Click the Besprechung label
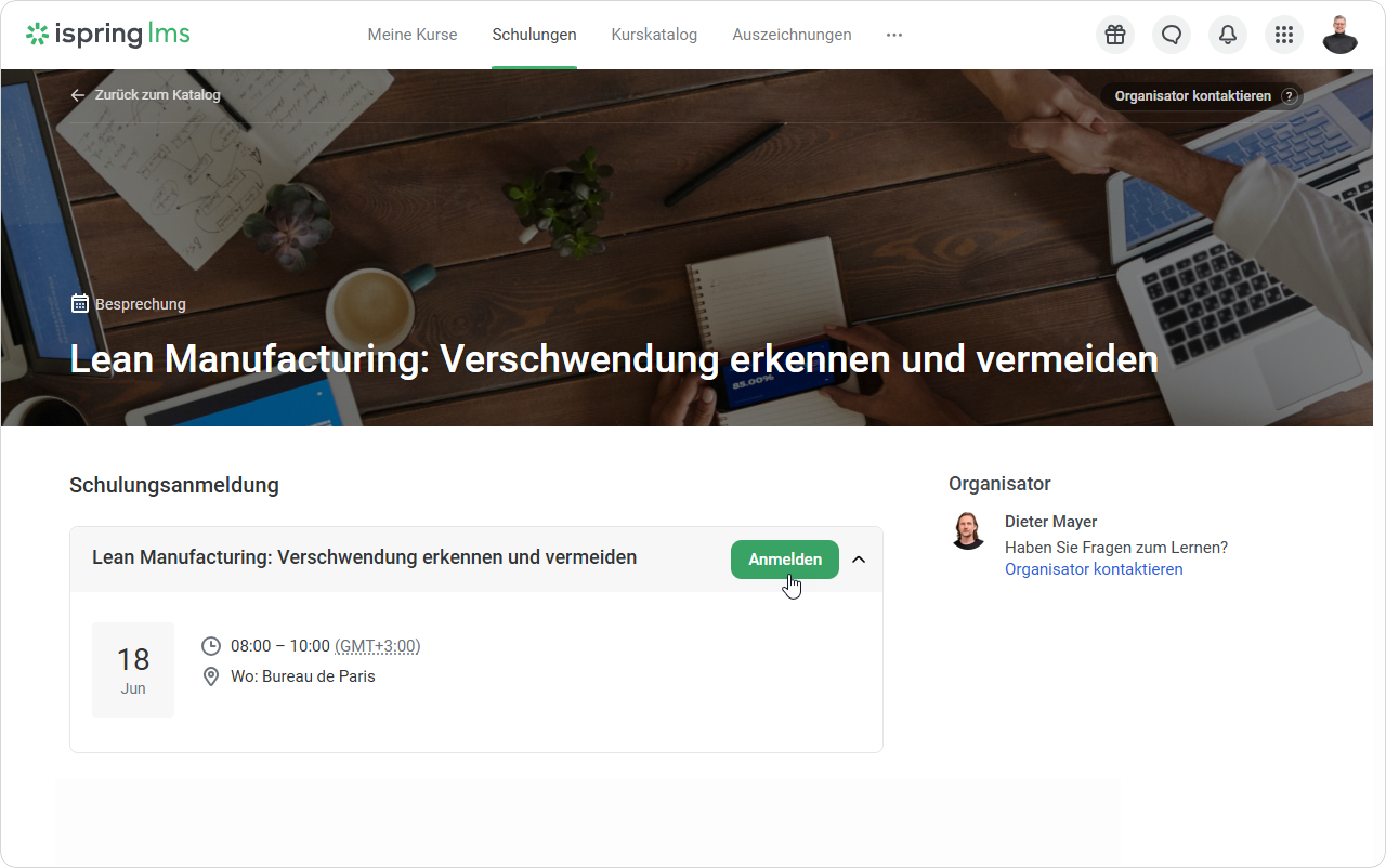1386x868 pixels. (x=140, y=304)
